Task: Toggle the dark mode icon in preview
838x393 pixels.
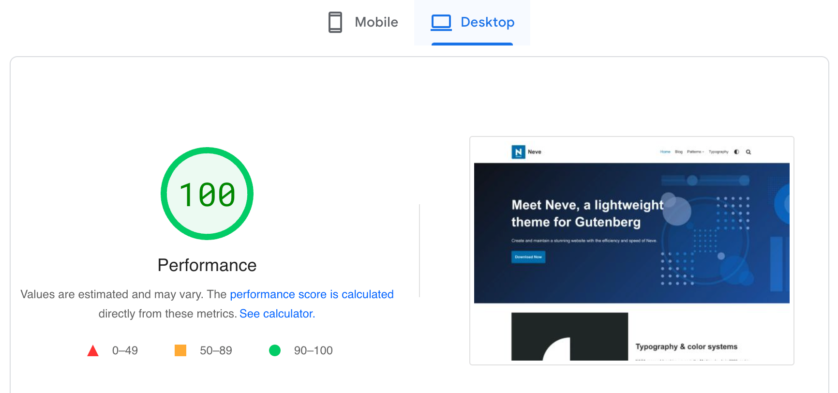Action: [736, 152]
